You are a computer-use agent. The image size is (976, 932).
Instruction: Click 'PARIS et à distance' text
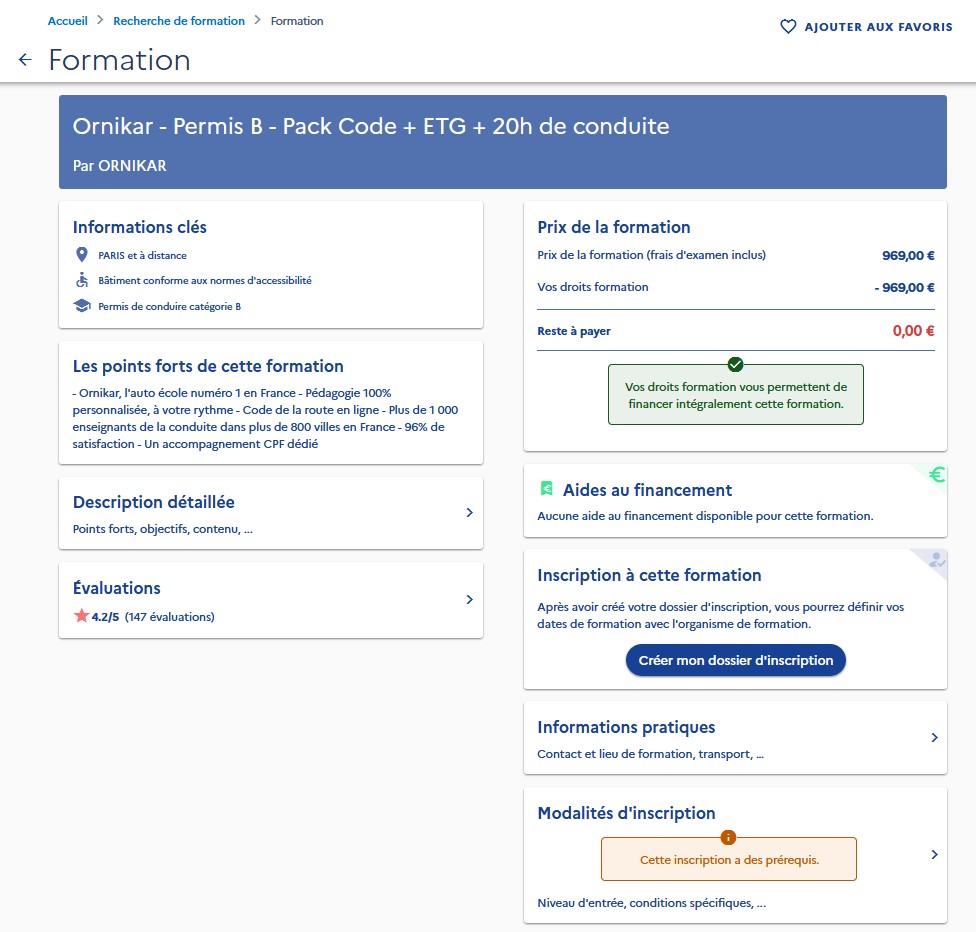point(143,255)
